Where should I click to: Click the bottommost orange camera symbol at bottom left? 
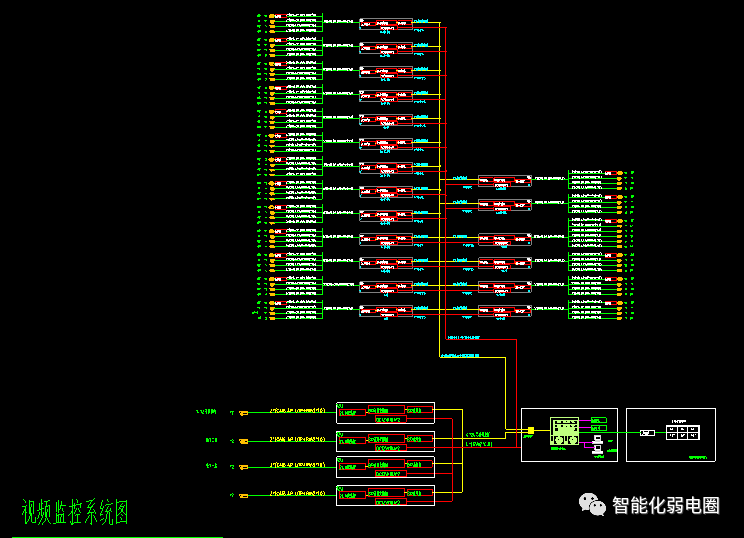243,496
